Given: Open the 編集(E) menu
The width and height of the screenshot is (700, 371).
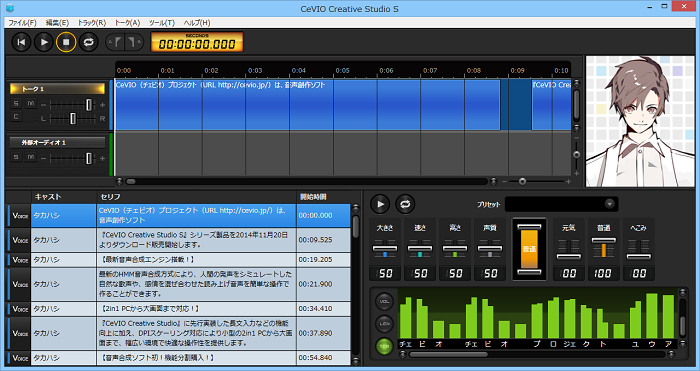Looking at the screenshot, I should [57, 22].
